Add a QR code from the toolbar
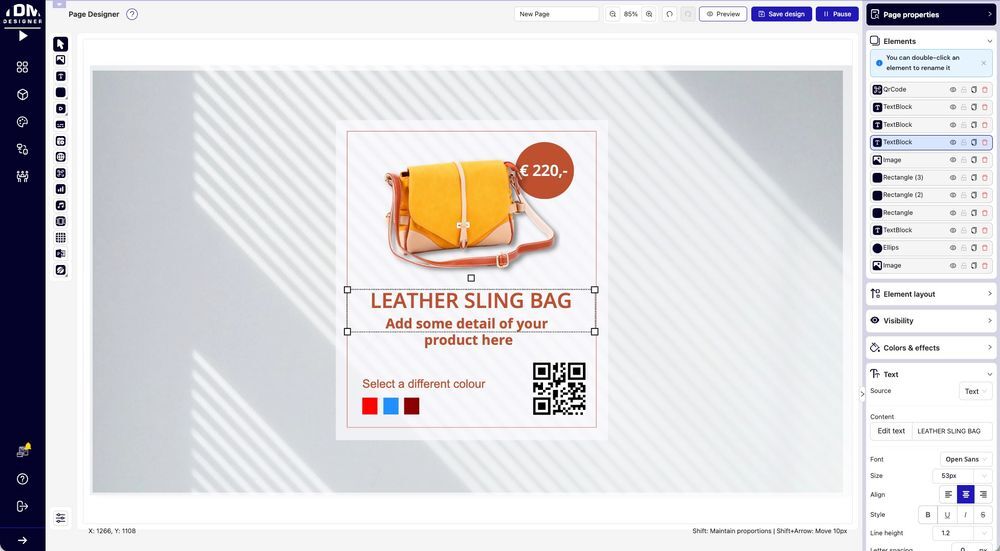1000x551 pixels. [x=61, y=173]
